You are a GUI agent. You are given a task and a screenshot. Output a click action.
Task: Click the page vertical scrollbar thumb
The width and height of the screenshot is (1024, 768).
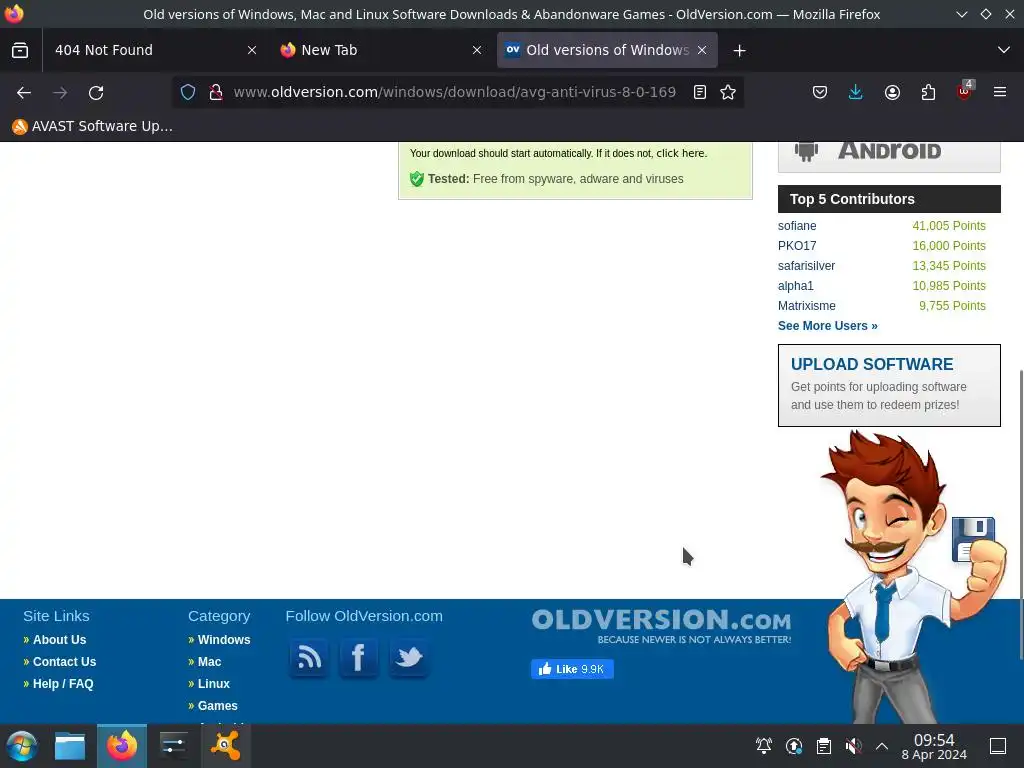coord(1020,516)
